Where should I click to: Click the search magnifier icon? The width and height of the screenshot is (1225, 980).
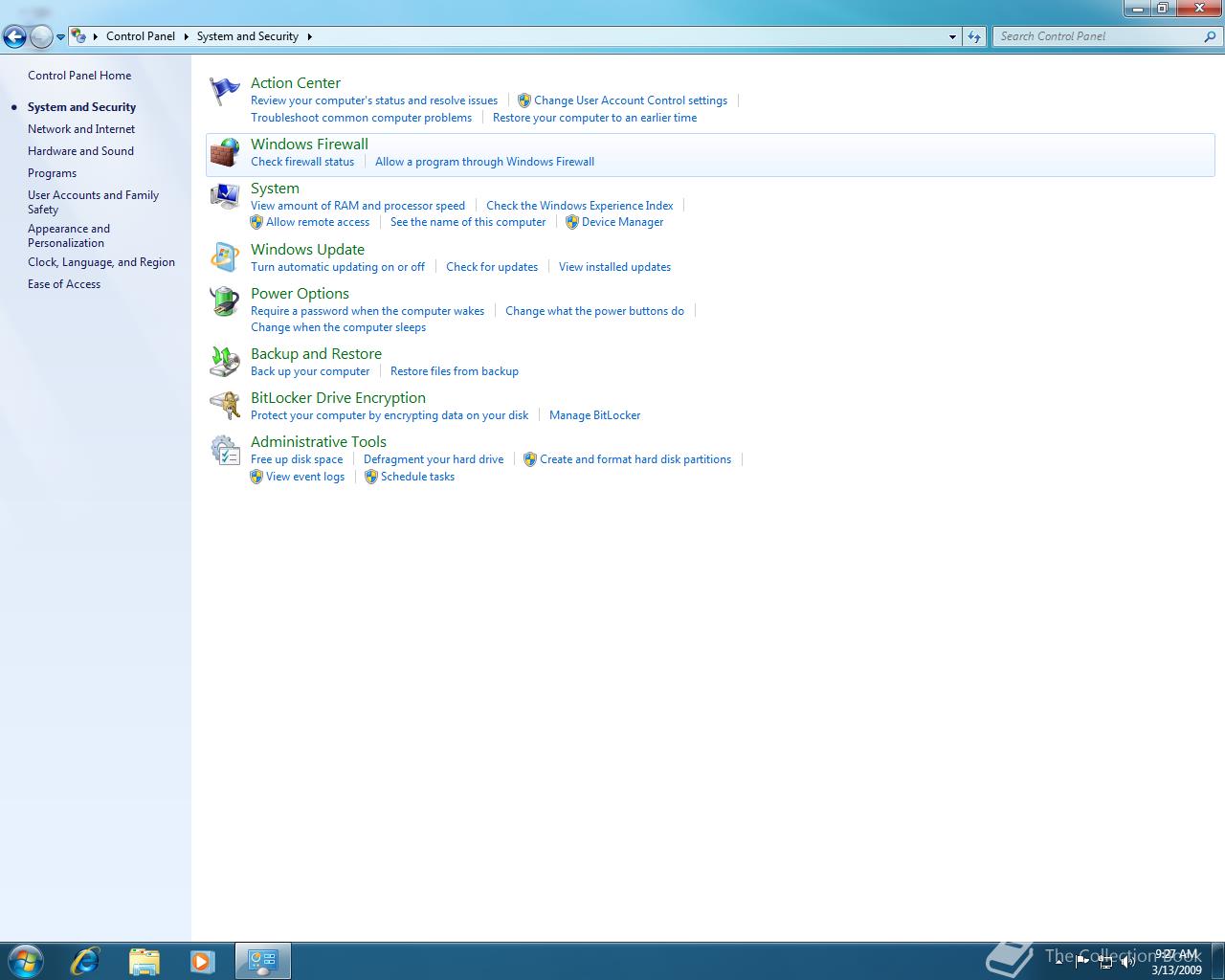pyautogui.click(x=1211, y=36)
